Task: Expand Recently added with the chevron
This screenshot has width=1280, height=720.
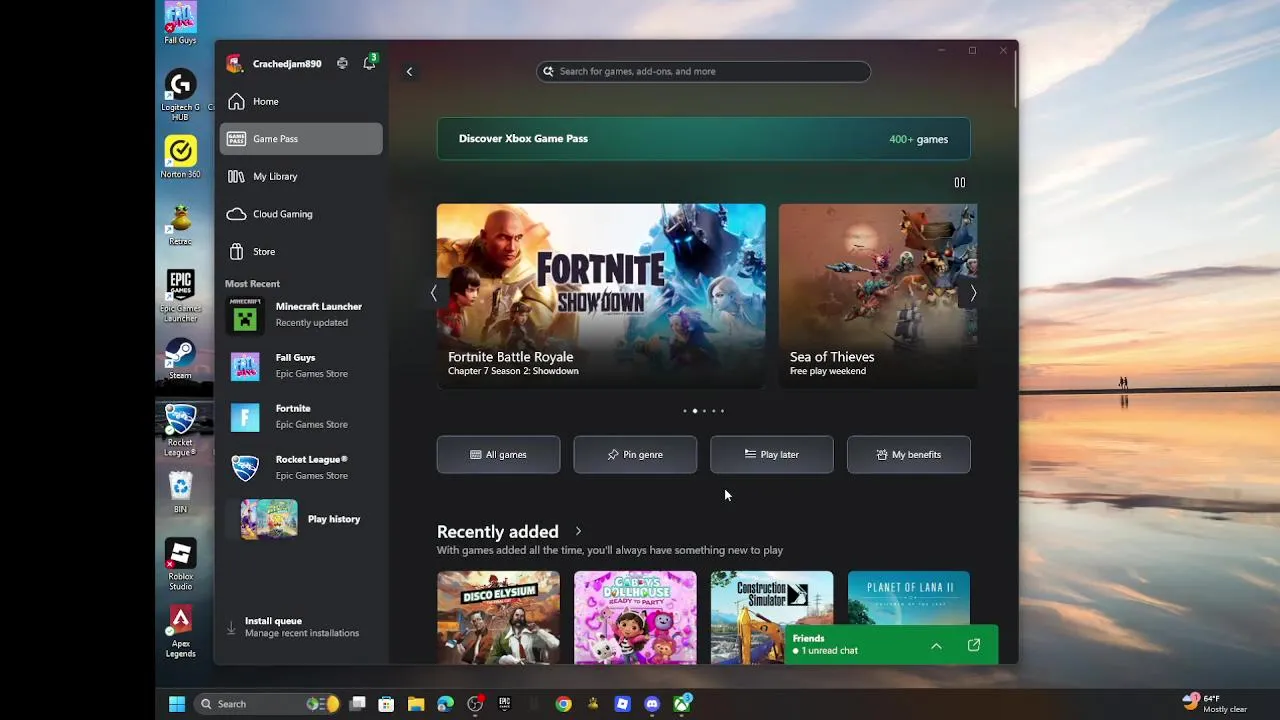Action: [578, 531]
